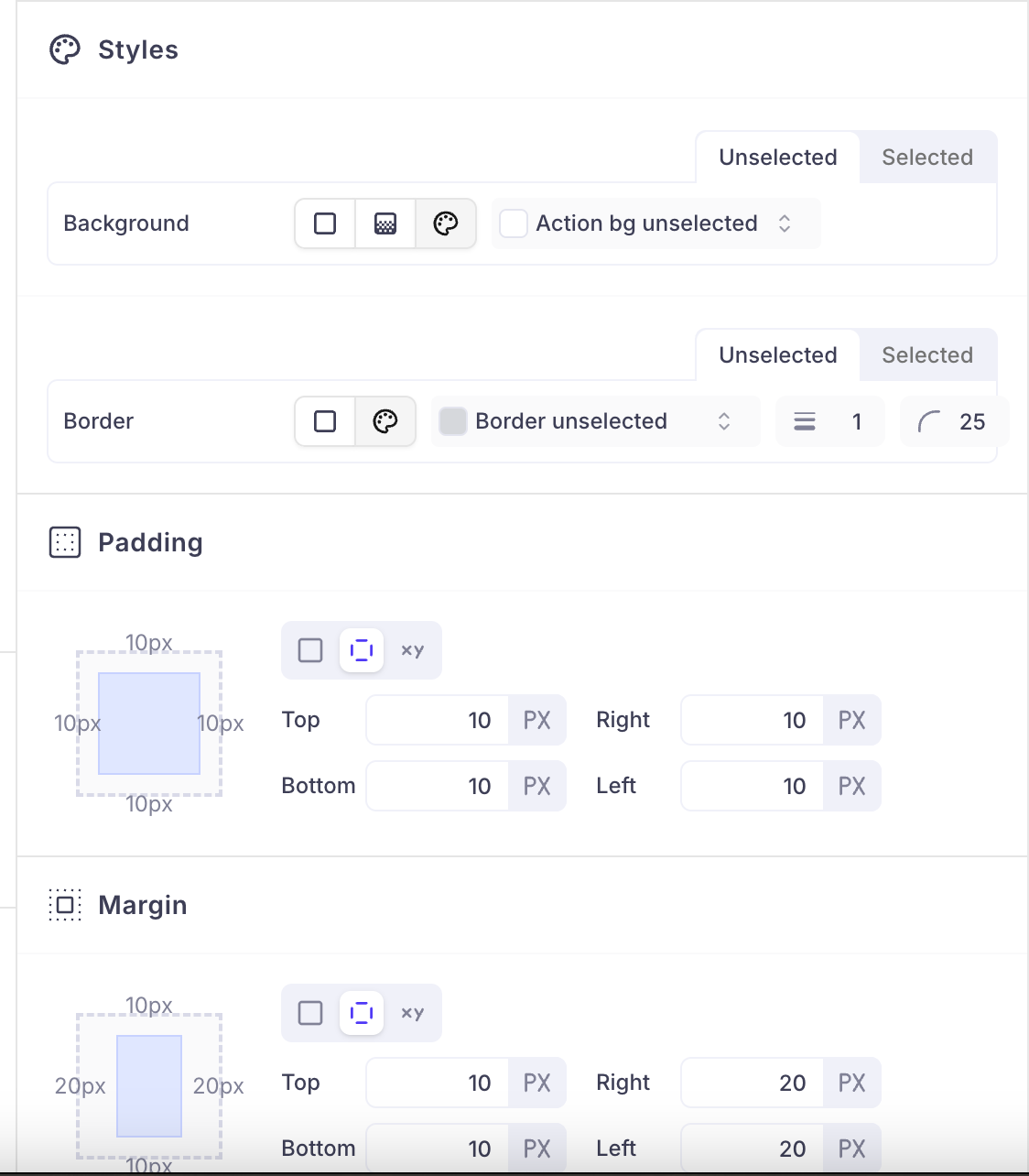Open the PX unit selector for Padding Top
The image size is (1029, 1176).
[x=537, y=721]
